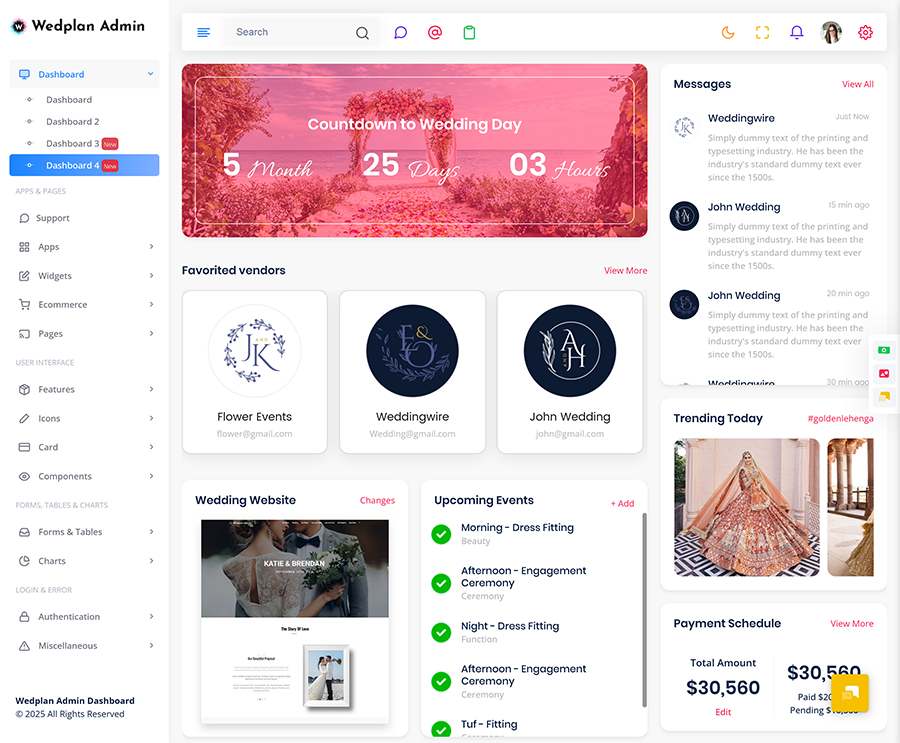Expand the Forms & Tables menu
The width and height of the screenshot is (900, 743).
(84, 532)
